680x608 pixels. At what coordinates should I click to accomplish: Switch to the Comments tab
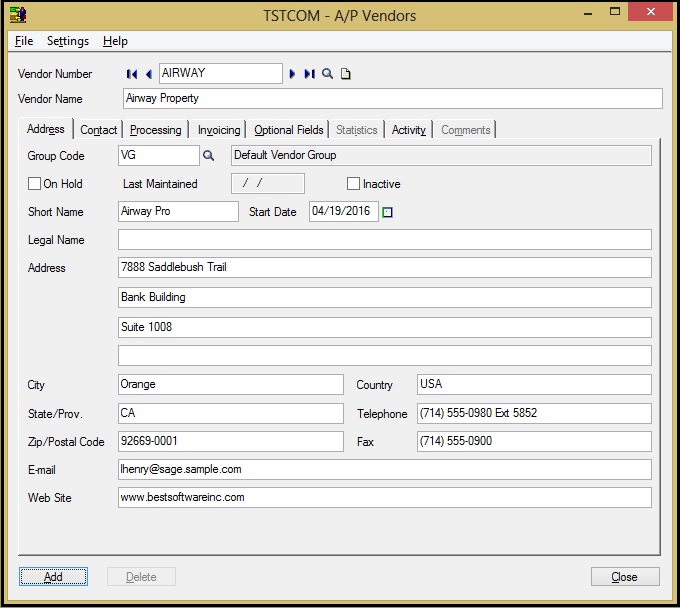[x=466, y=130]
